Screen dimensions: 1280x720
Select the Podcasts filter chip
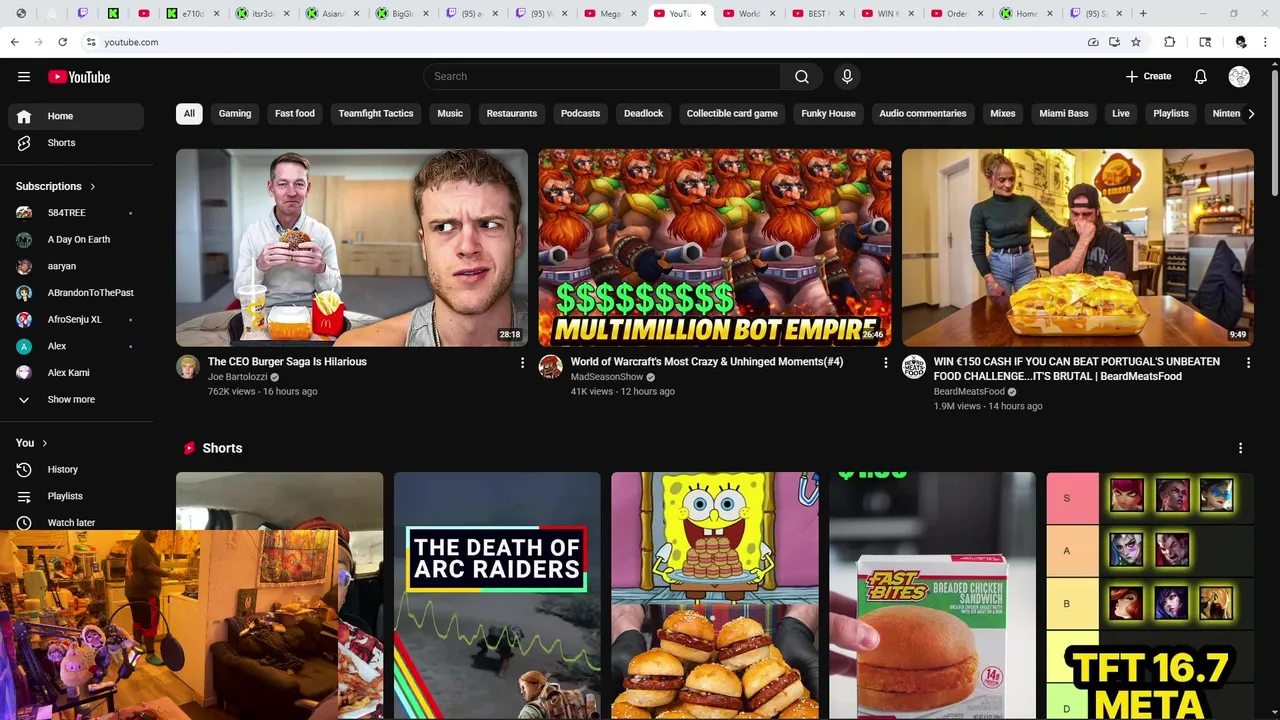pyautogui.click(x=580, y=114)
